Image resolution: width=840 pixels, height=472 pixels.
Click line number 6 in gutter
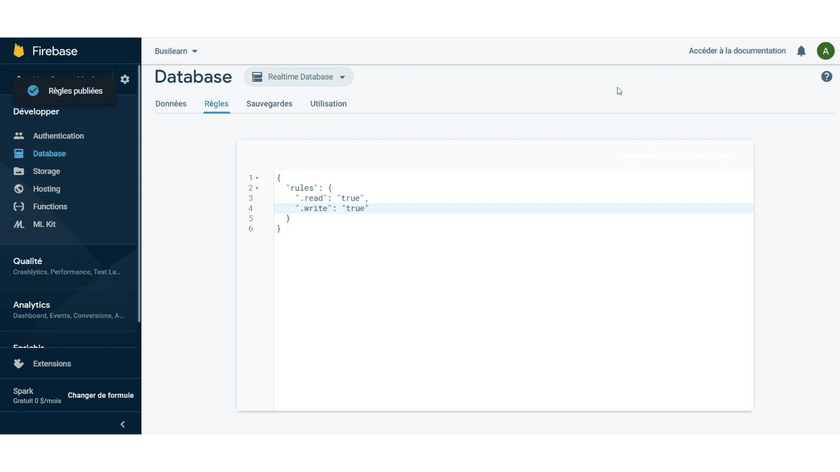(250, 229)
